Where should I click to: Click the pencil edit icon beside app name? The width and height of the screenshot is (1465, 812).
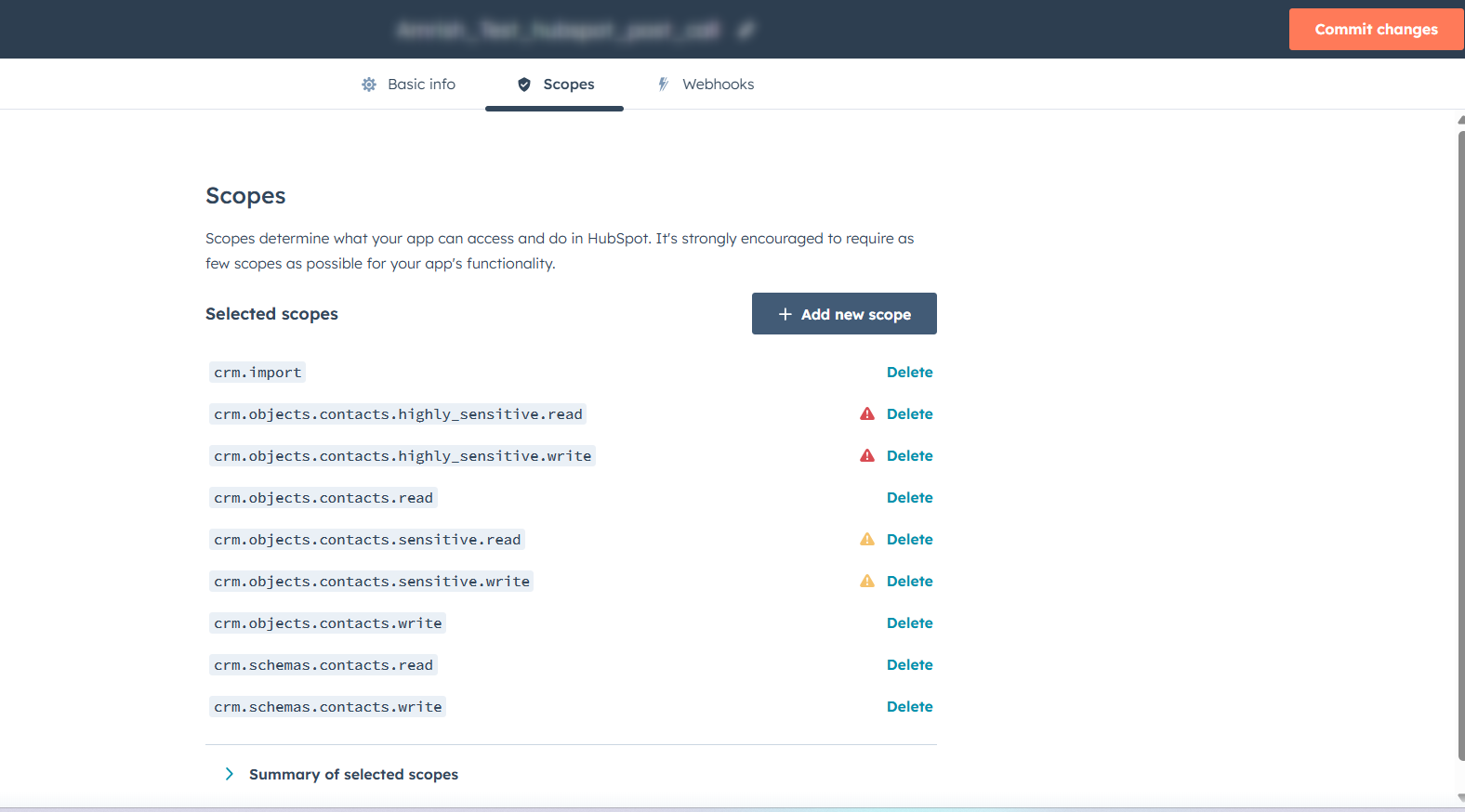[x=746, y=31]
